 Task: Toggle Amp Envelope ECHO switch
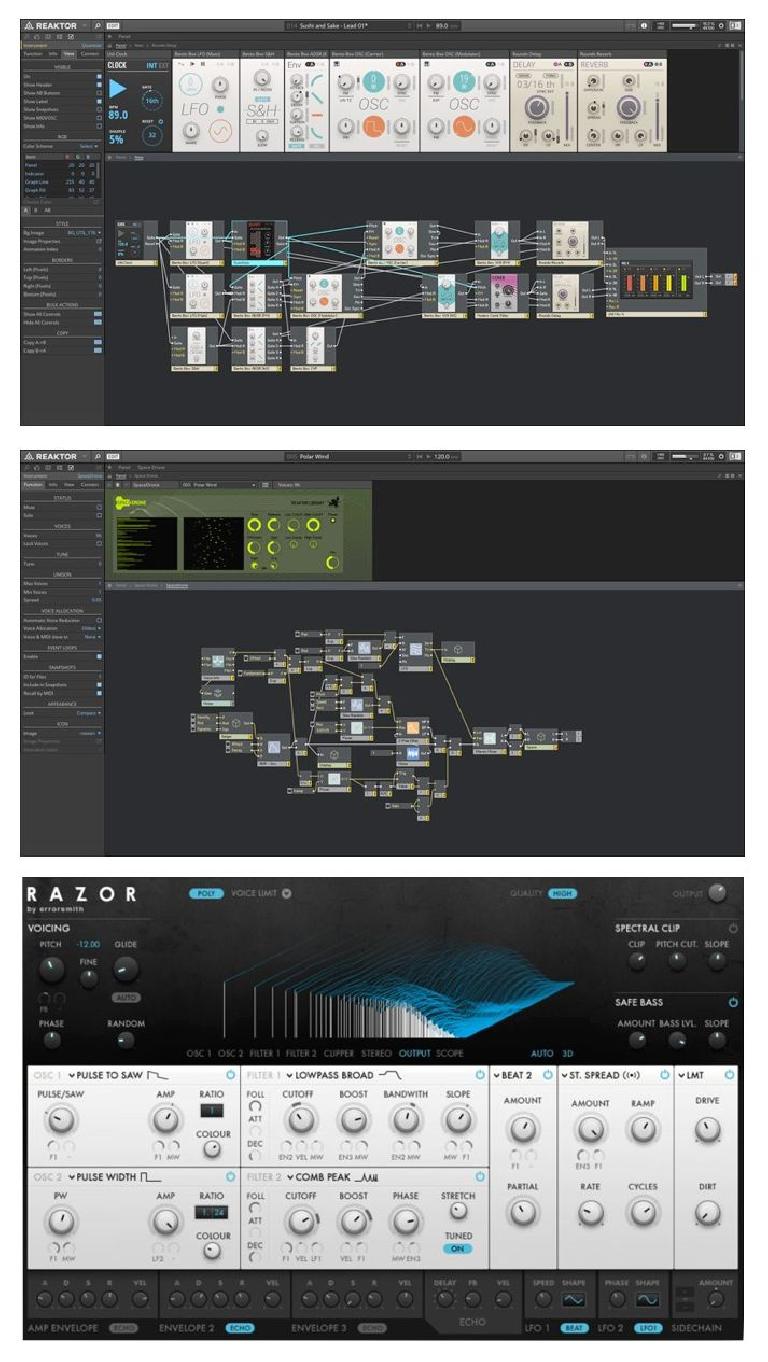[122, 1328]
